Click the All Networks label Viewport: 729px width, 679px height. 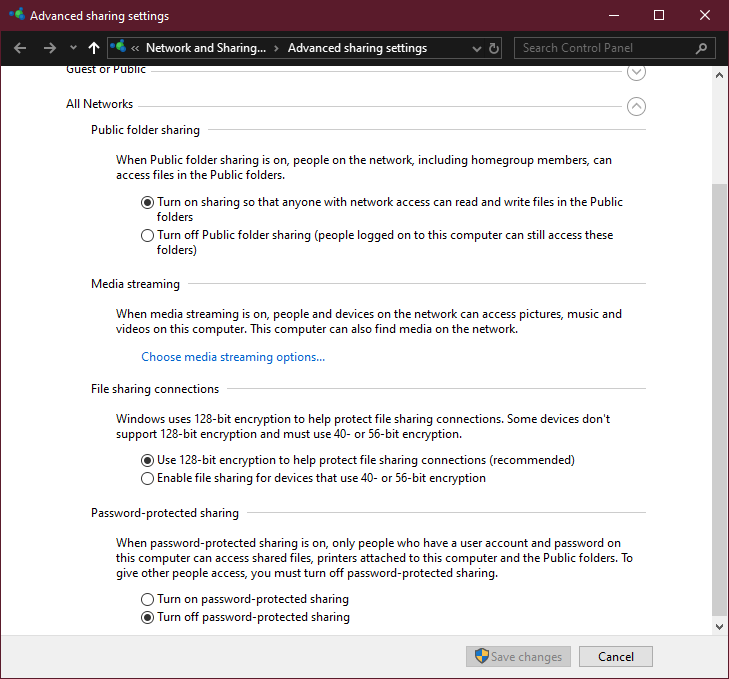point(99,104)
